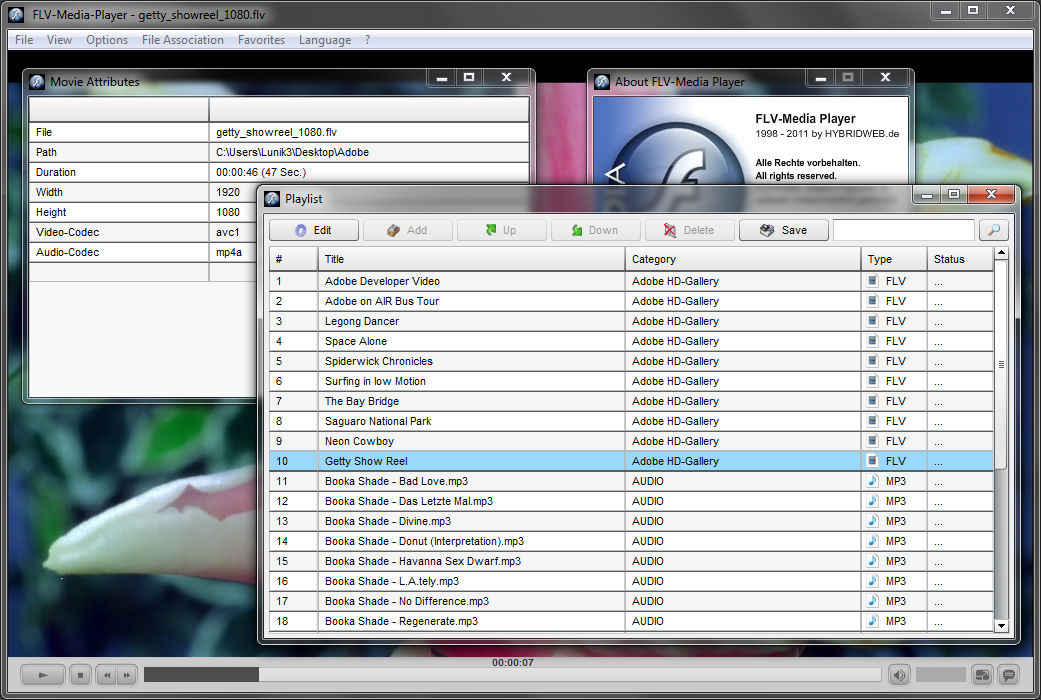
Task: Select Booka Shade - No Difference.mp3
Action: [631, 601]
